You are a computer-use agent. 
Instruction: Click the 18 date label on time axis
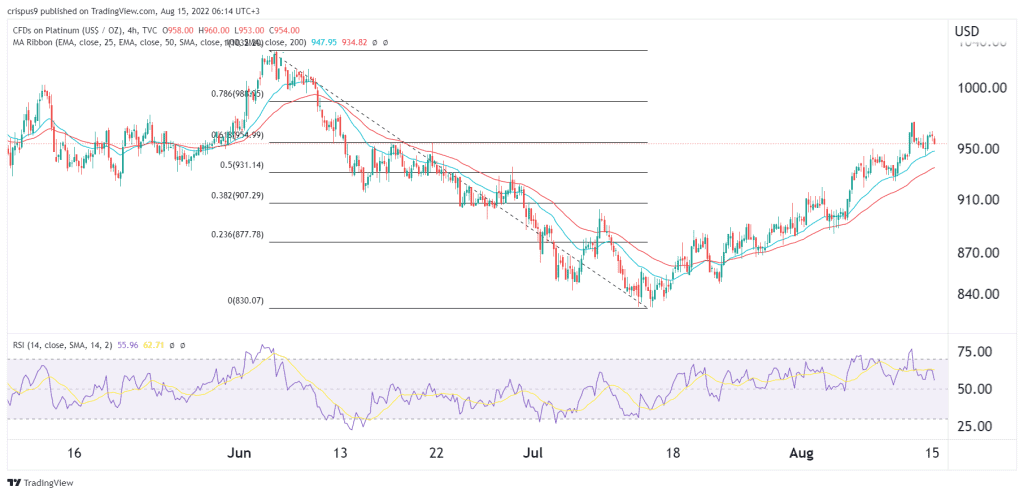click(674, 453)
